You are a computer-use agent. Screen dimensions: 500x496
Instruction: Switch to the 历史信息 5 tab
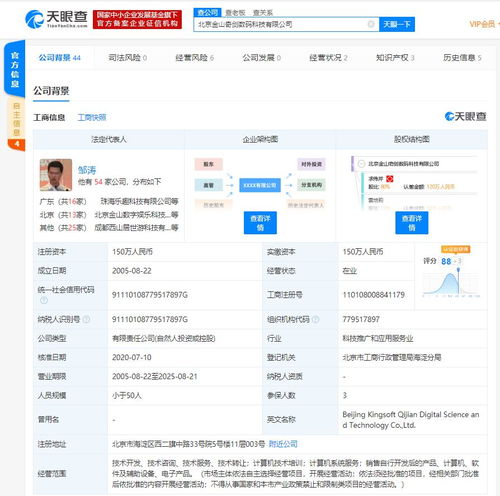pos(462,58)
